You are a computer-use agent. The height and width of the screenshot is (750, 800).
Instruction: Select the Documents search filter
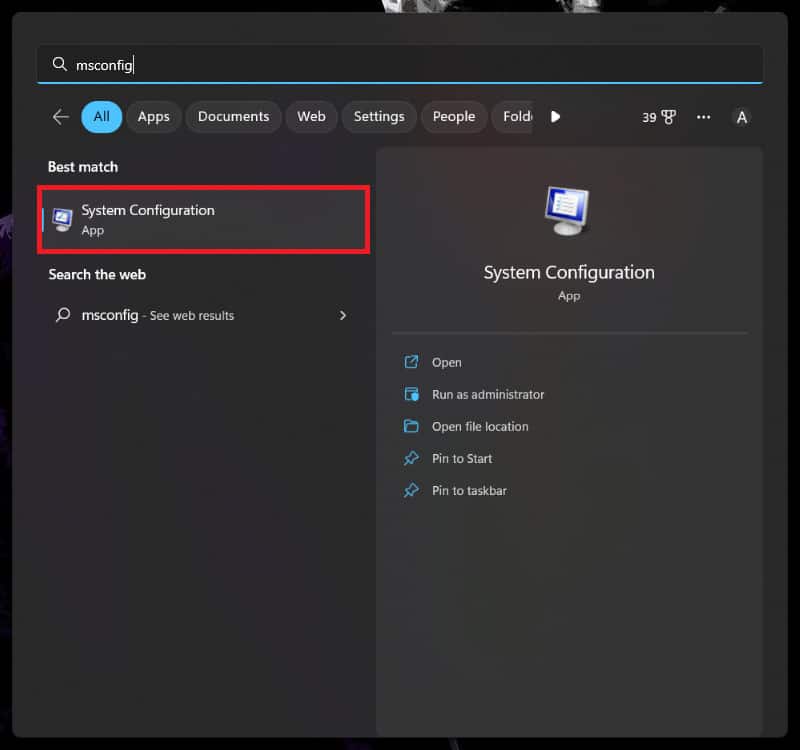[x=233, y=117]
